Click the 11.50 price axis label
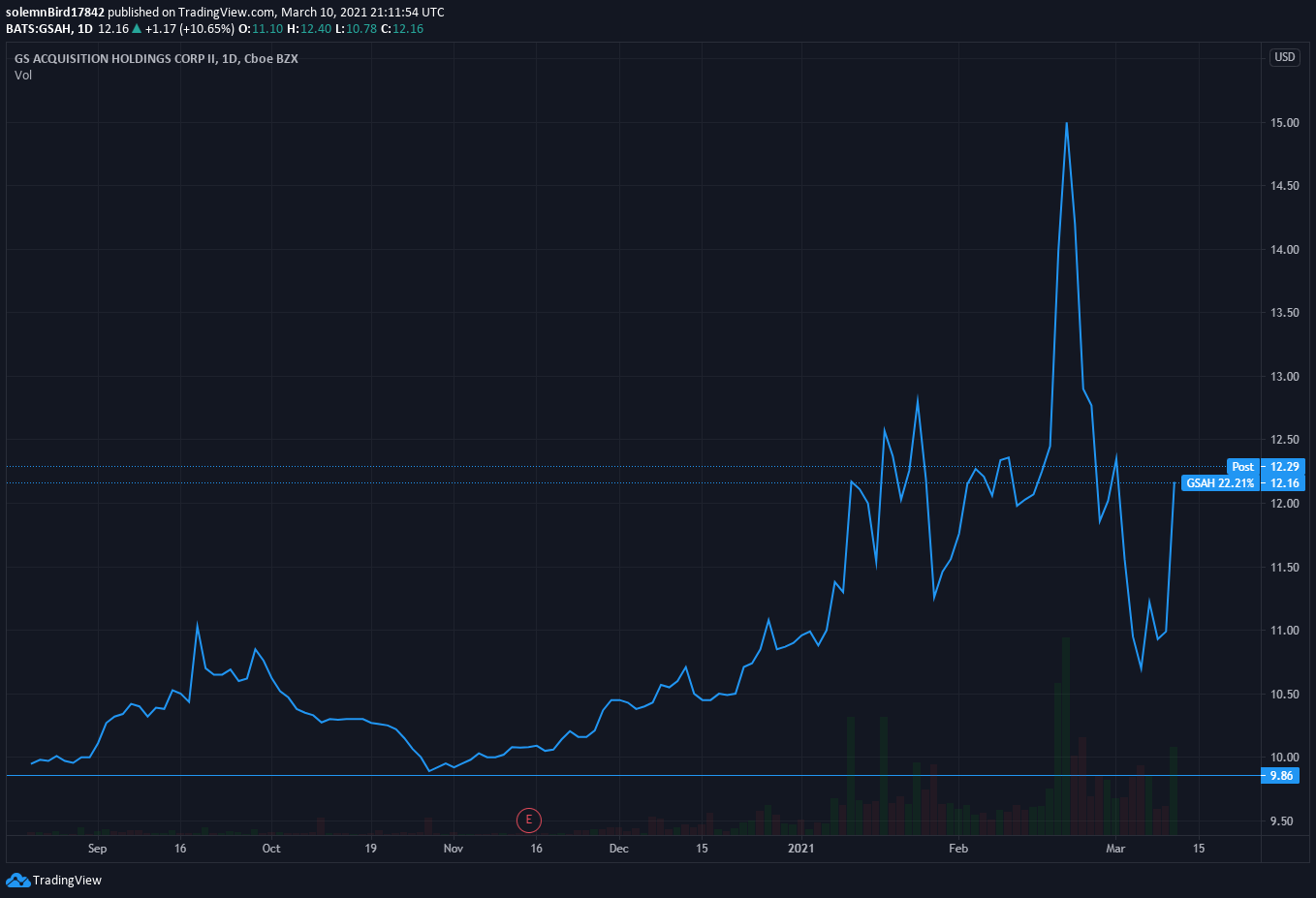This screenshot has width=1316, height=898. (x=1285, y=568)
